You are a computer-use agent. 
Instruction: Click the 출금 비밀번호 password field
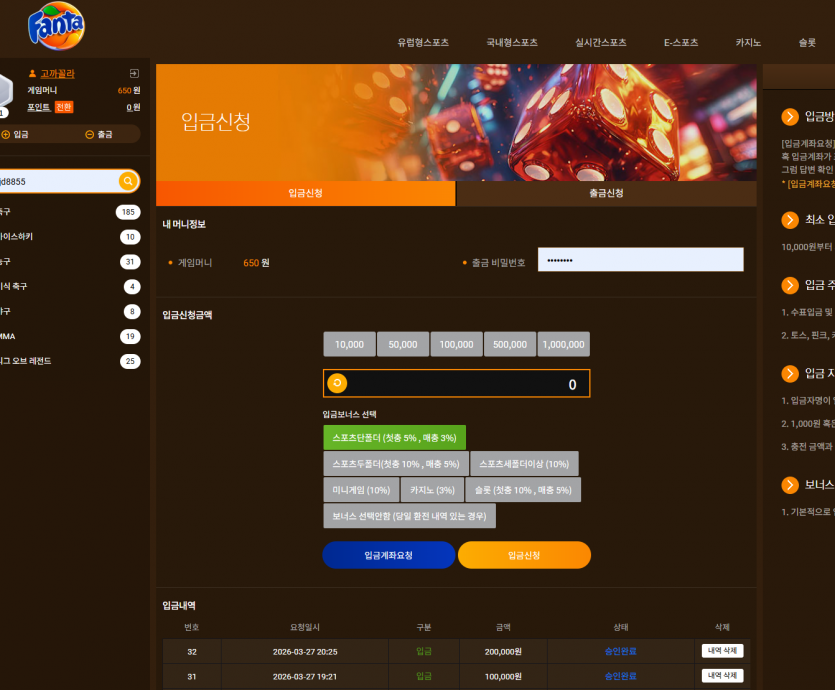[x=641, y=260]
